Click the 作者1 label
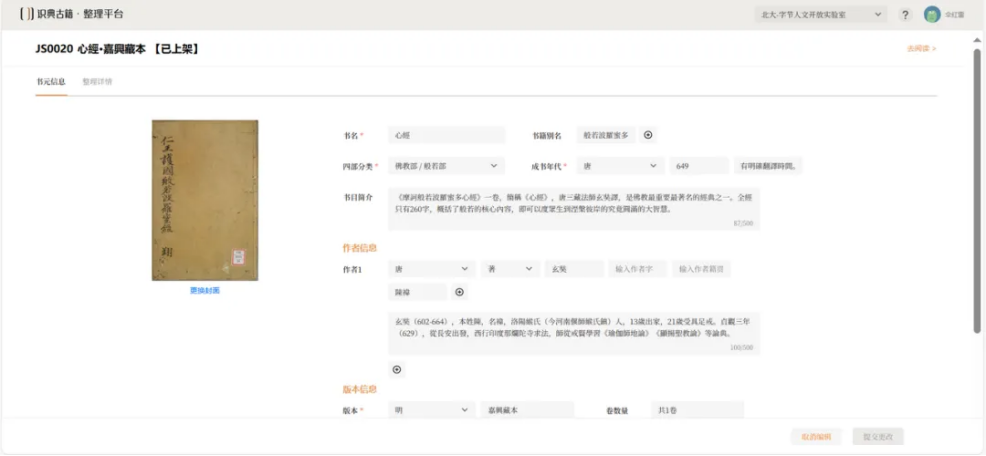This screenshot has height=456, width=986. (x=352, y=269)
